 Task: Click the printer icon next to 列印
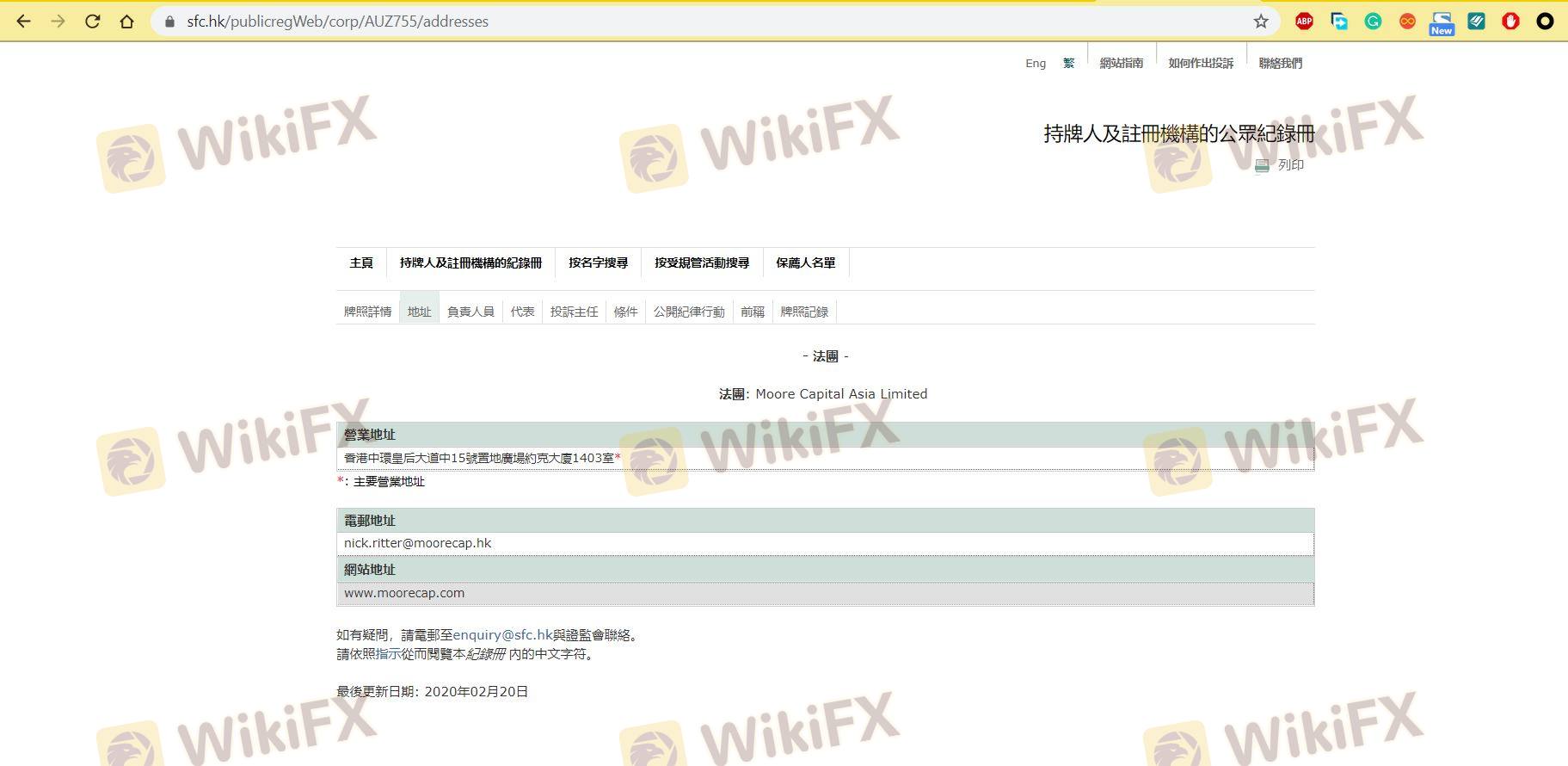click(x=1262, y=165)
